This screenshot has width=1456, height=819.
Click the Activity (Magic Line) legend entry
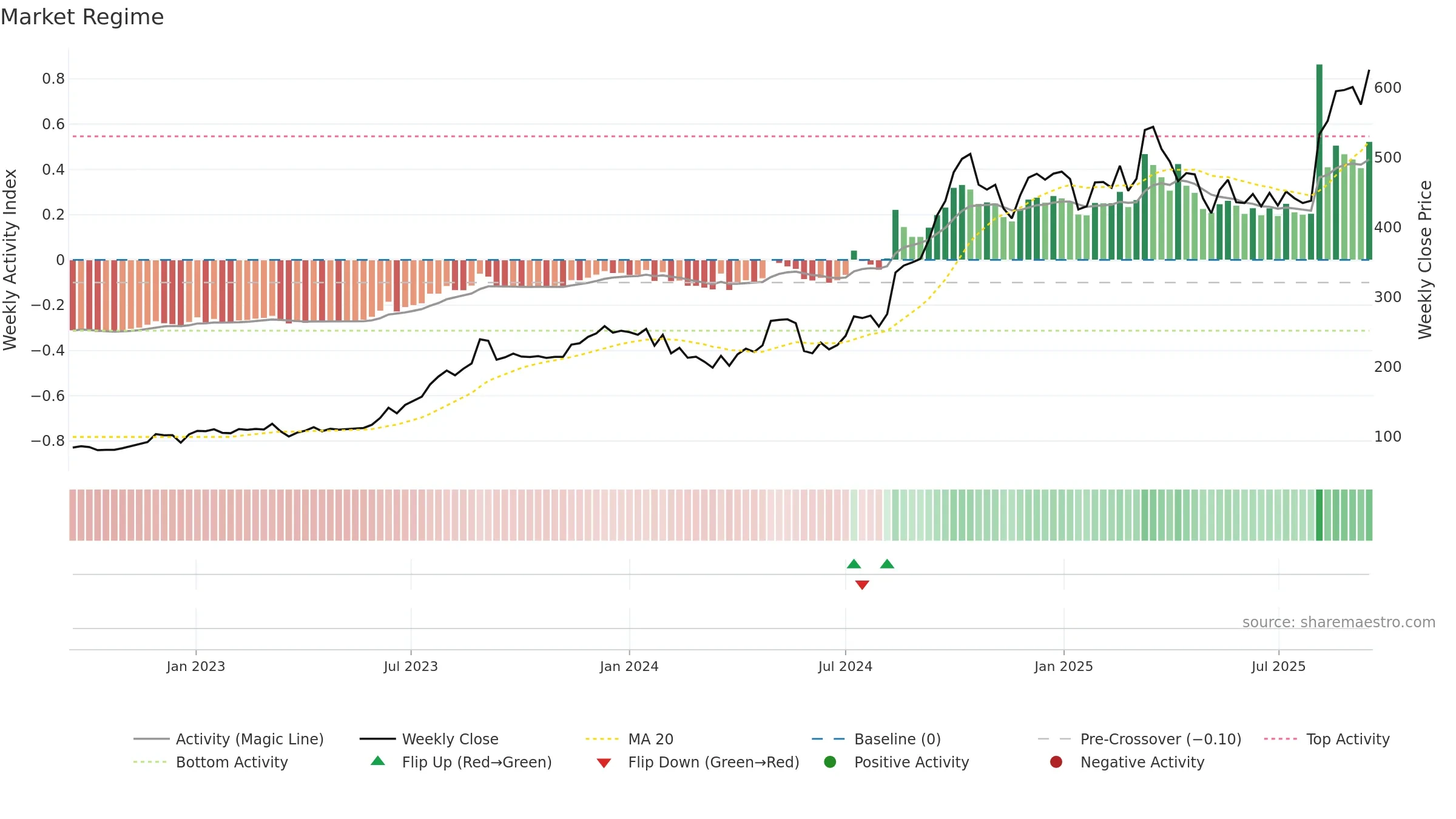229,739
